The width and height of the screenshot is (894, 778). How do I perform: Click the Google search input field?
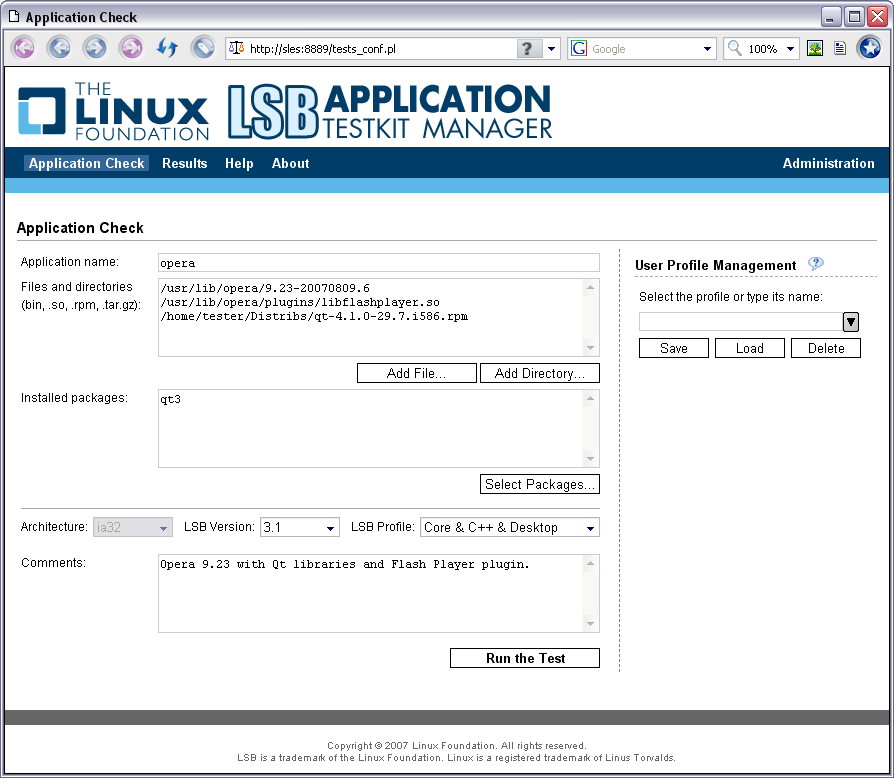[x=644, y=49]
